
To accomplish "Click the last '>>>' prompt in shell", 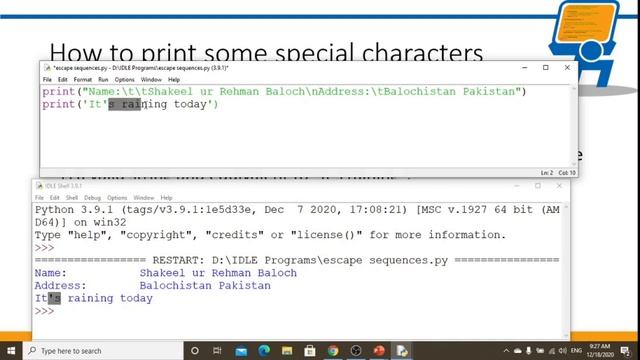I will (44, 311).
